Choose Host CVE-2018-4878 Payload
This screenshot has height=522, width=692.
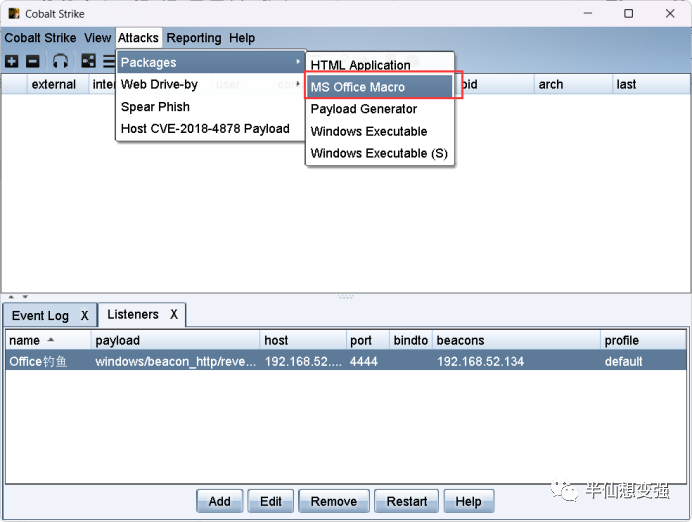(211, 129)
